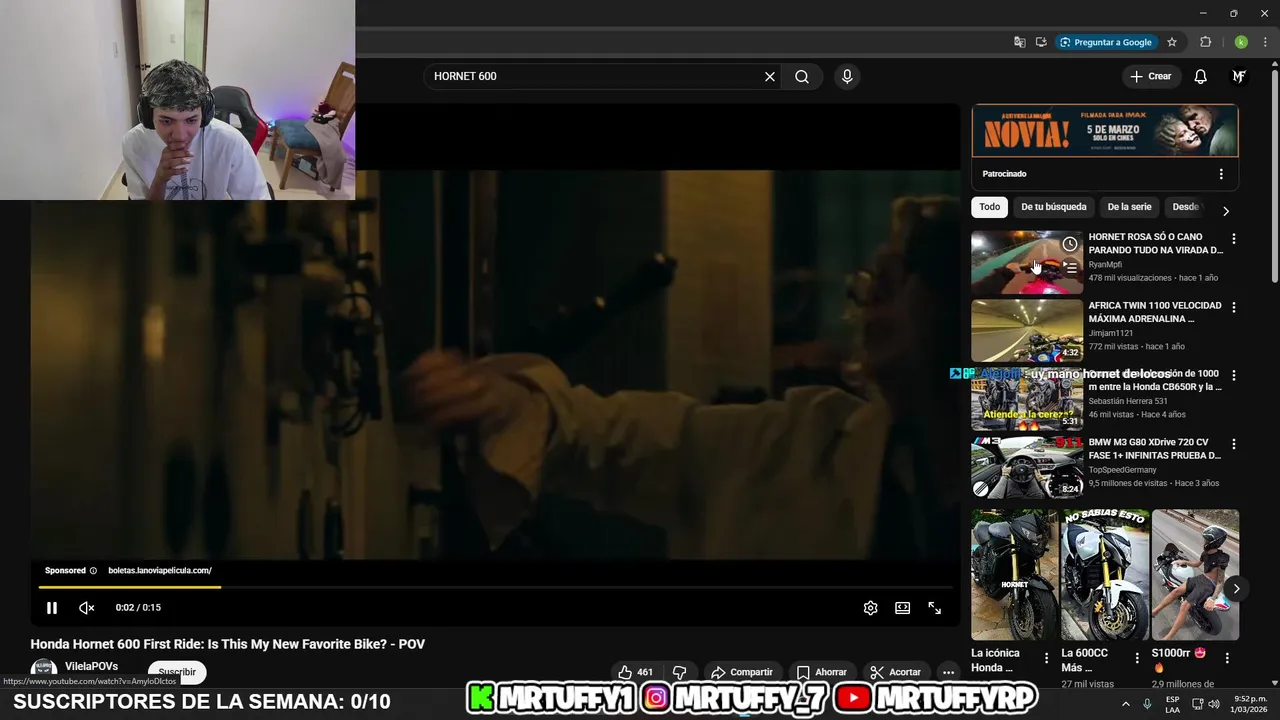
Task: Open options for La 600CC short
Action: click(x=1137, y=658)
